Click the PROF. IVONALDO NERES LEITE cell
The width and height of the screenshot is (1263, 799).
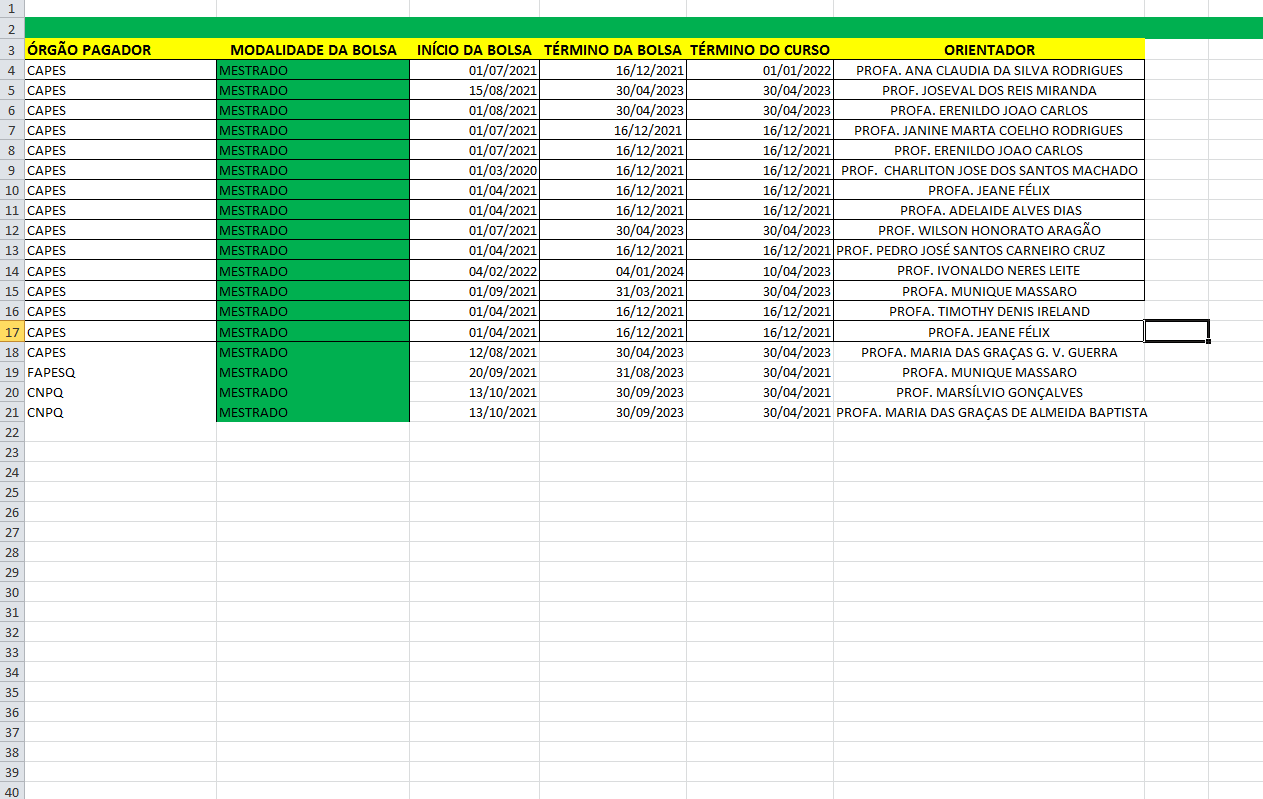click(x=989, y=271)
